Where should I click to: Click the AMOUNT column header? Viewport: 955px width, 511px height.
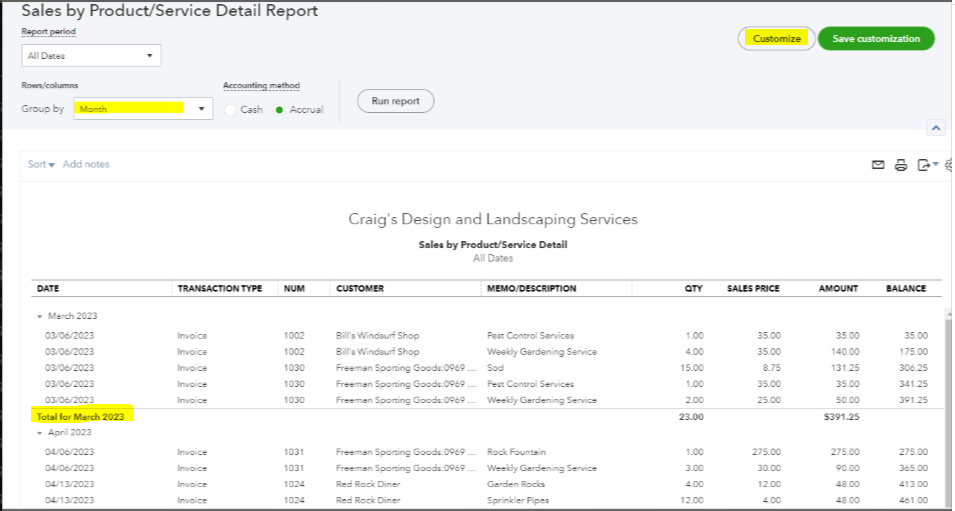pos(838,289)
